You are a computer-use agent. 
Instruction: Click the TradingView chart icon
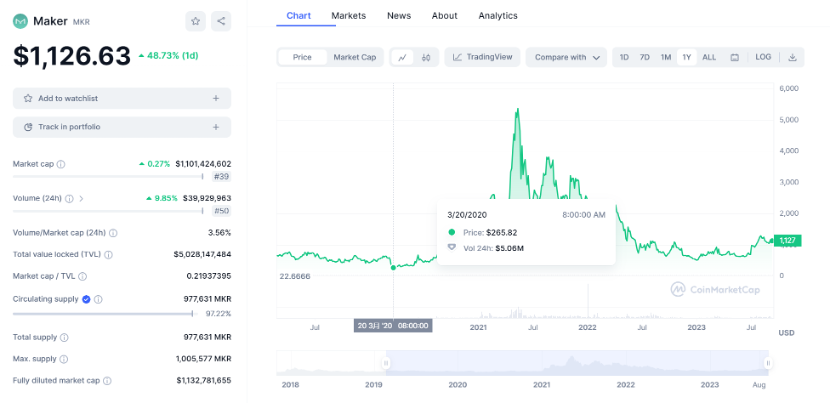click(458, 57)
